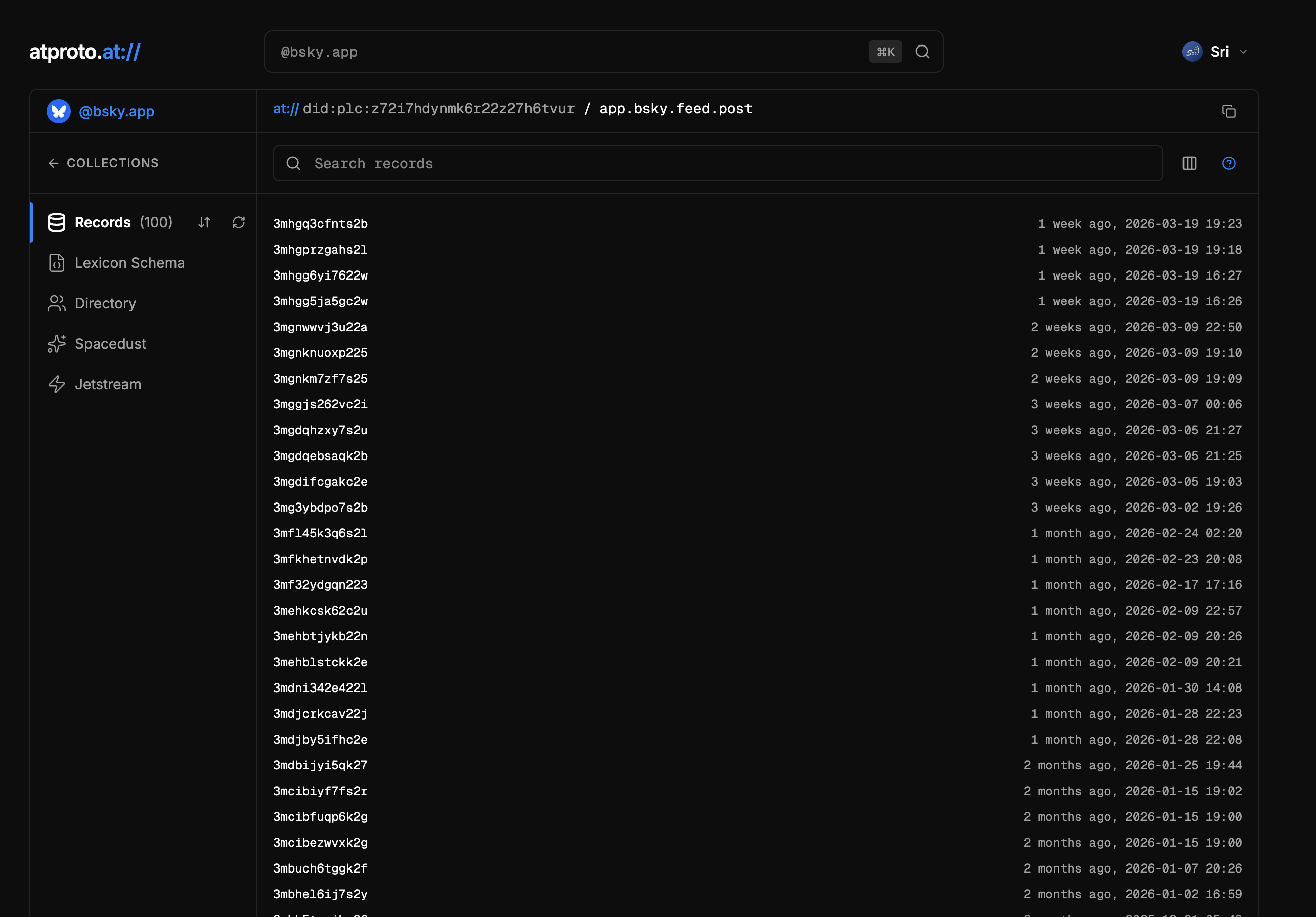
Task: Click the Bluesky butterfly avatar
Action: pyautogui.click(x=59, y=111)
